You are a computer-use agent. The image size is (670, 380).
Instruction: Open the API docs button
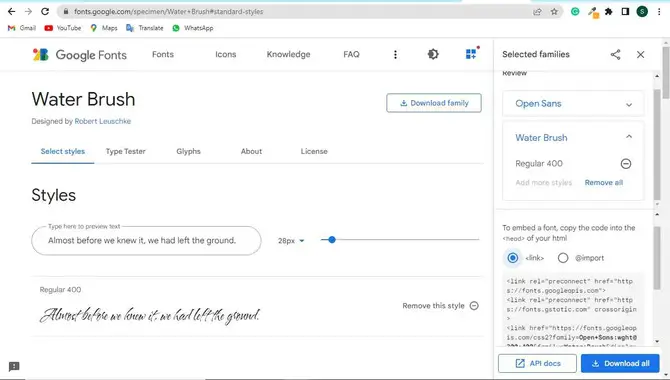tap(537, 363)
